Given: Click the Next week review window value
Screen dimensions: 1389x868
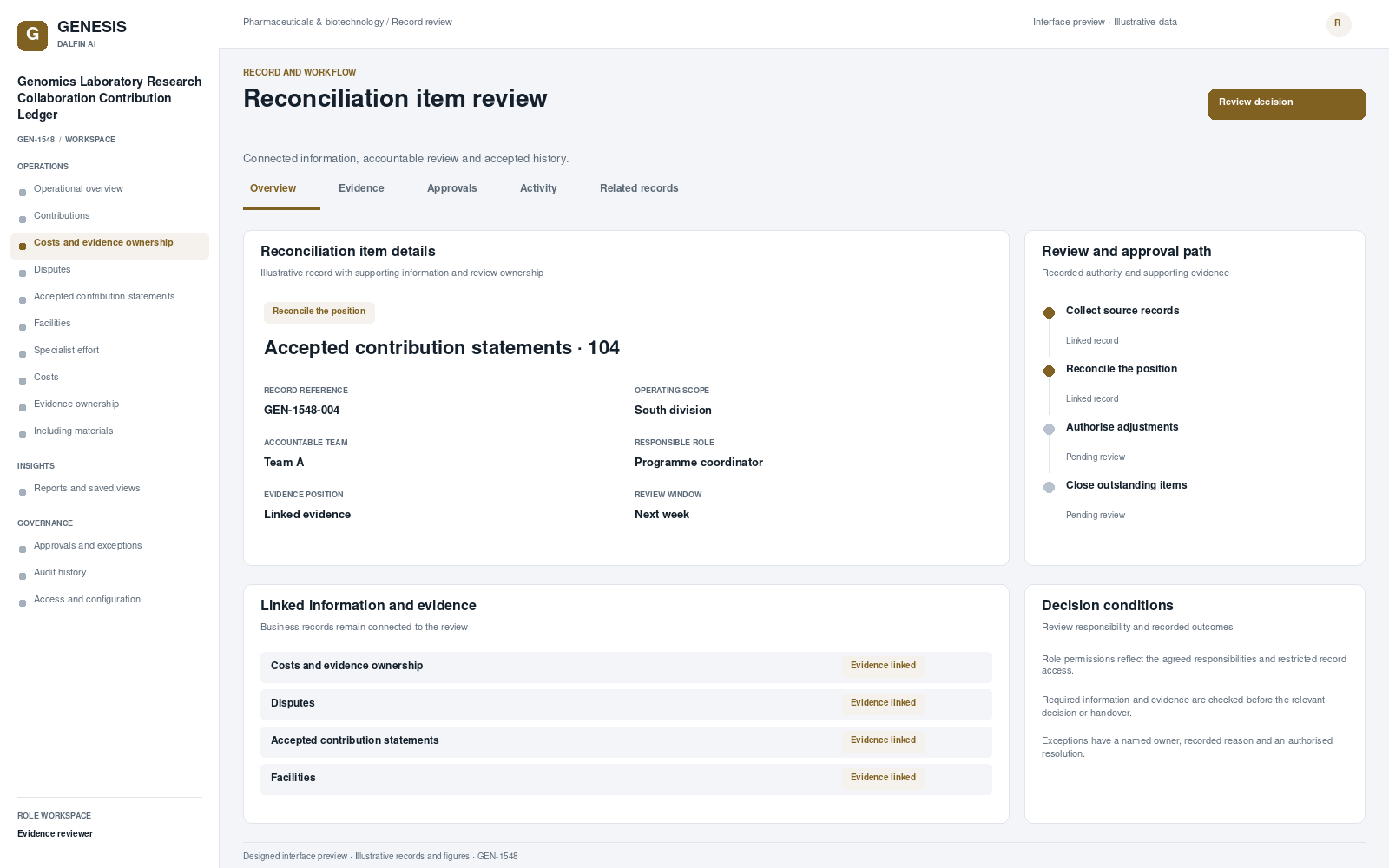Looking at the screenshot, I should click(662, 515).
